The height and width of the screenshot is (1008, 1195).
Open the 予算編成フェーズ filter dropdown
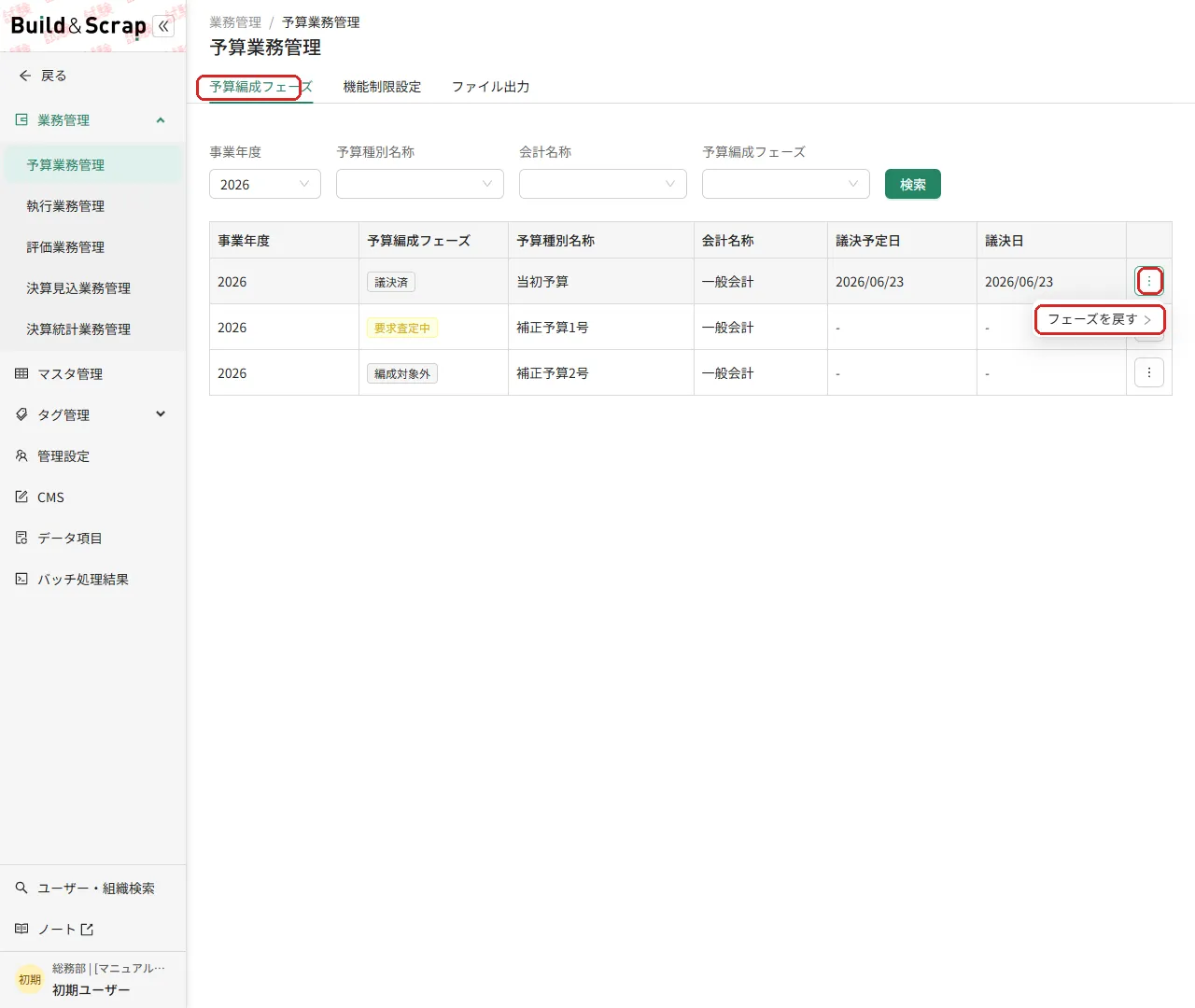786,184
